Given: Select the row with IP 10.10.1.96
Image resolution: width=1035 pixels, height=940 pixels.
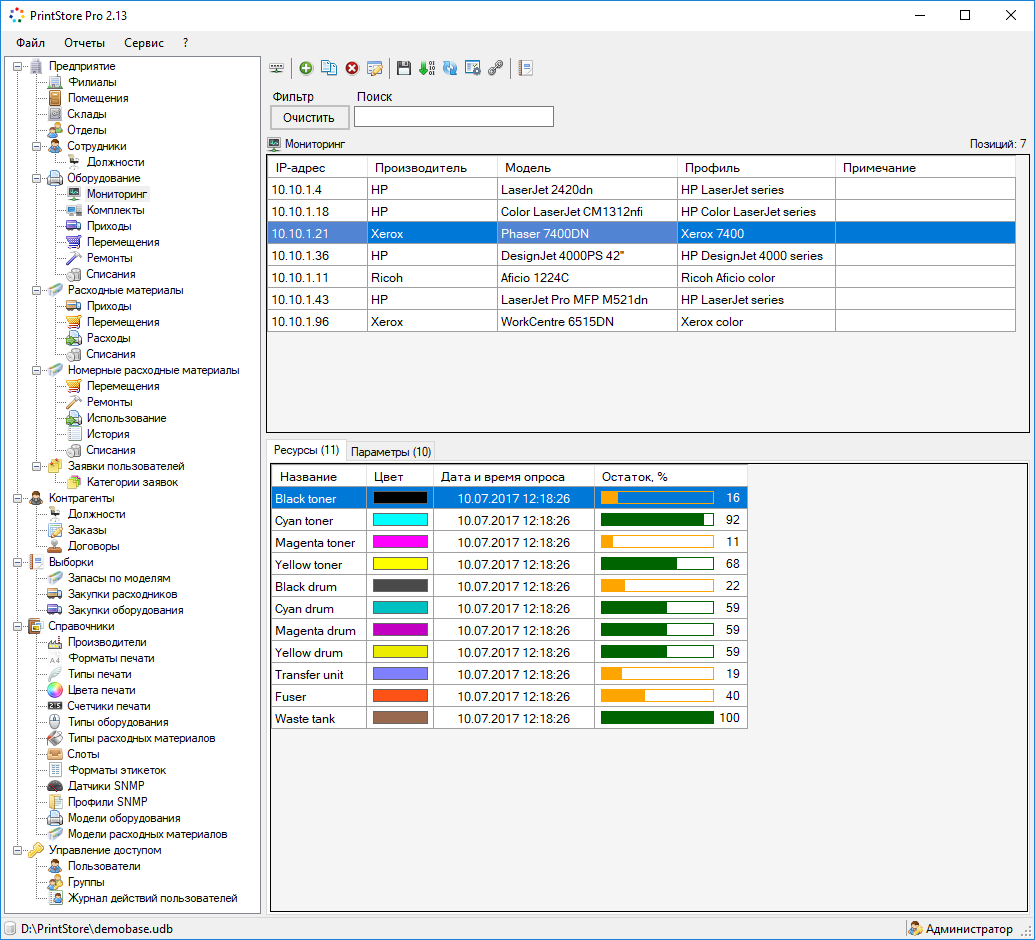Looking at the screenshot, I should click(300, 322).
